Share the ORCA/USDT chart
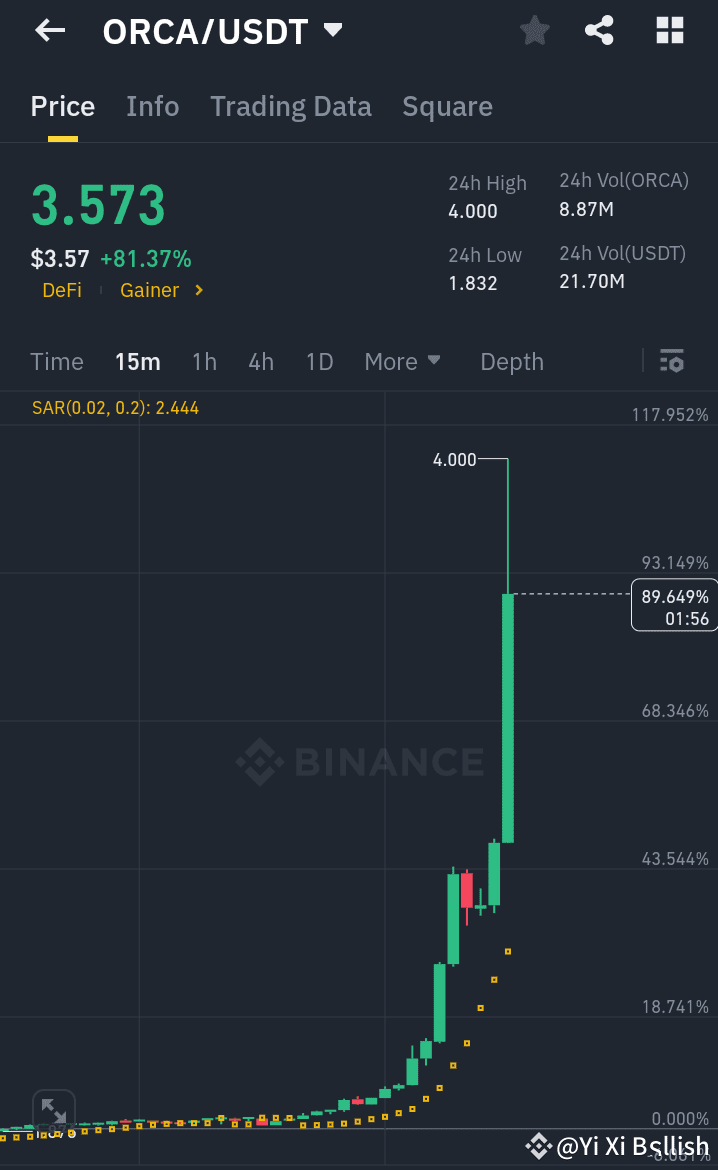Viewport: 718px width, 1170px height. [x=599, y=31]
